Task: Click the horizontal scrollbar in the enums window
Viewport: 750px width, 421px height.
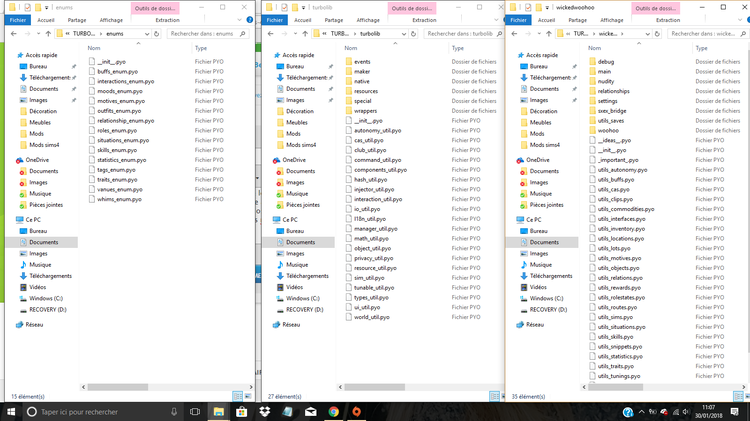Action: coord(118,387)
